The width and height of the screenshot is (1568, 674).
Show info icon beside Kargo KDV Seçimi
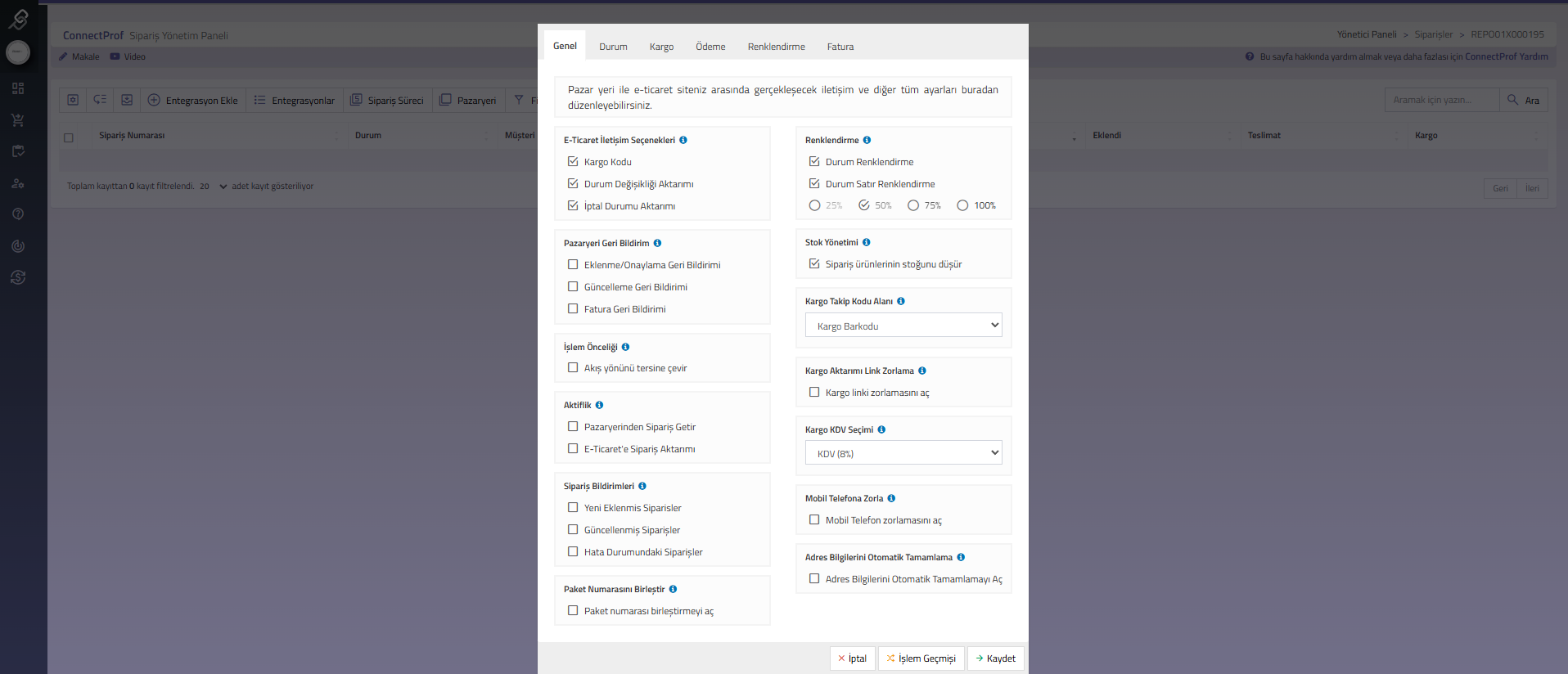point(881,429)
